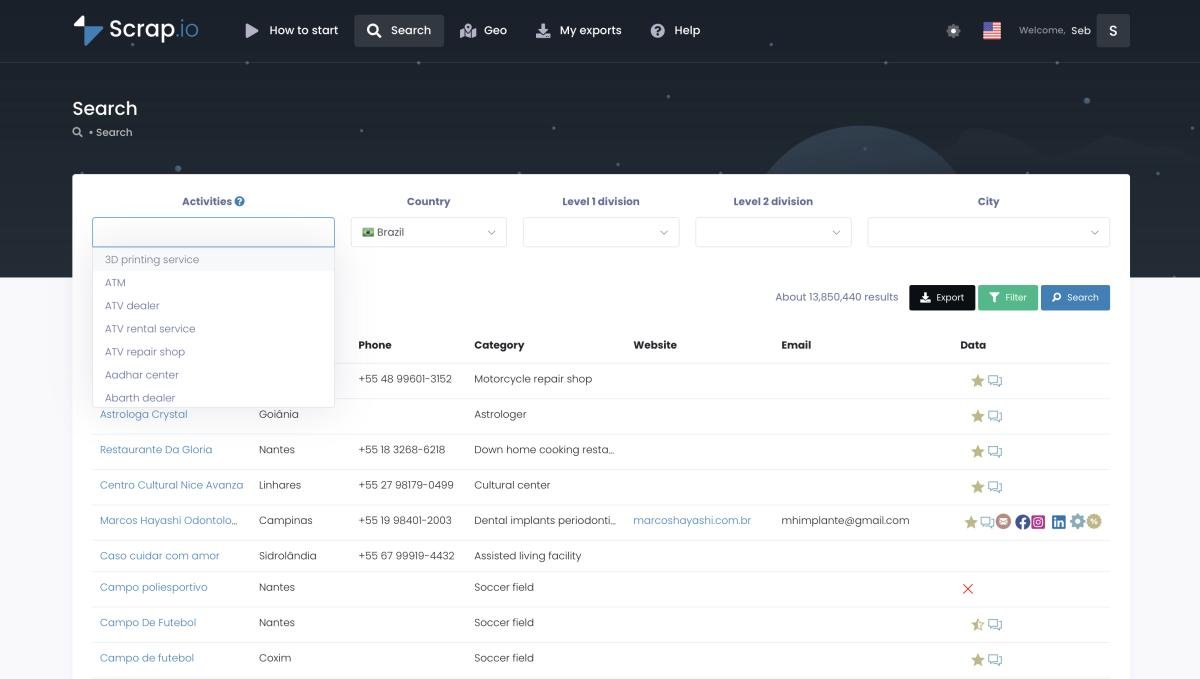Open the marcoshayashi.com.br website link
Viewport: 1200px width, 679px height.
tap(692, 520)
